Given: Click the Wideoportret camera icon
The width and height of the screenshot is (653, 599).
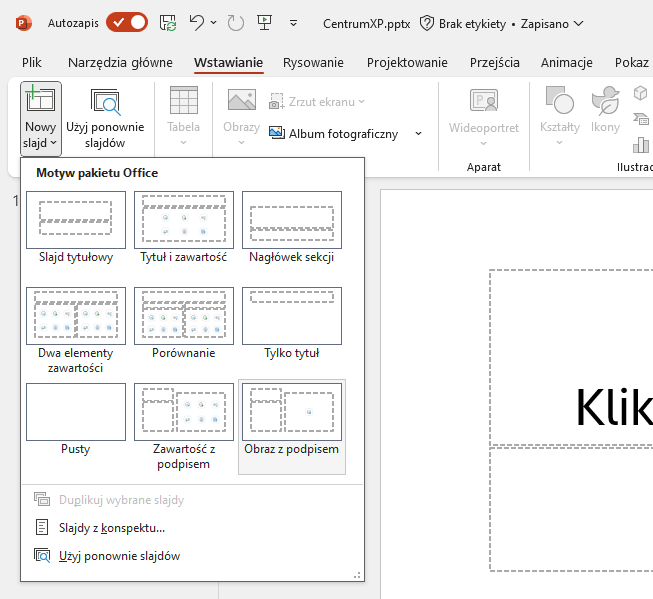Looking at the screenshot, I should (484, 100).
